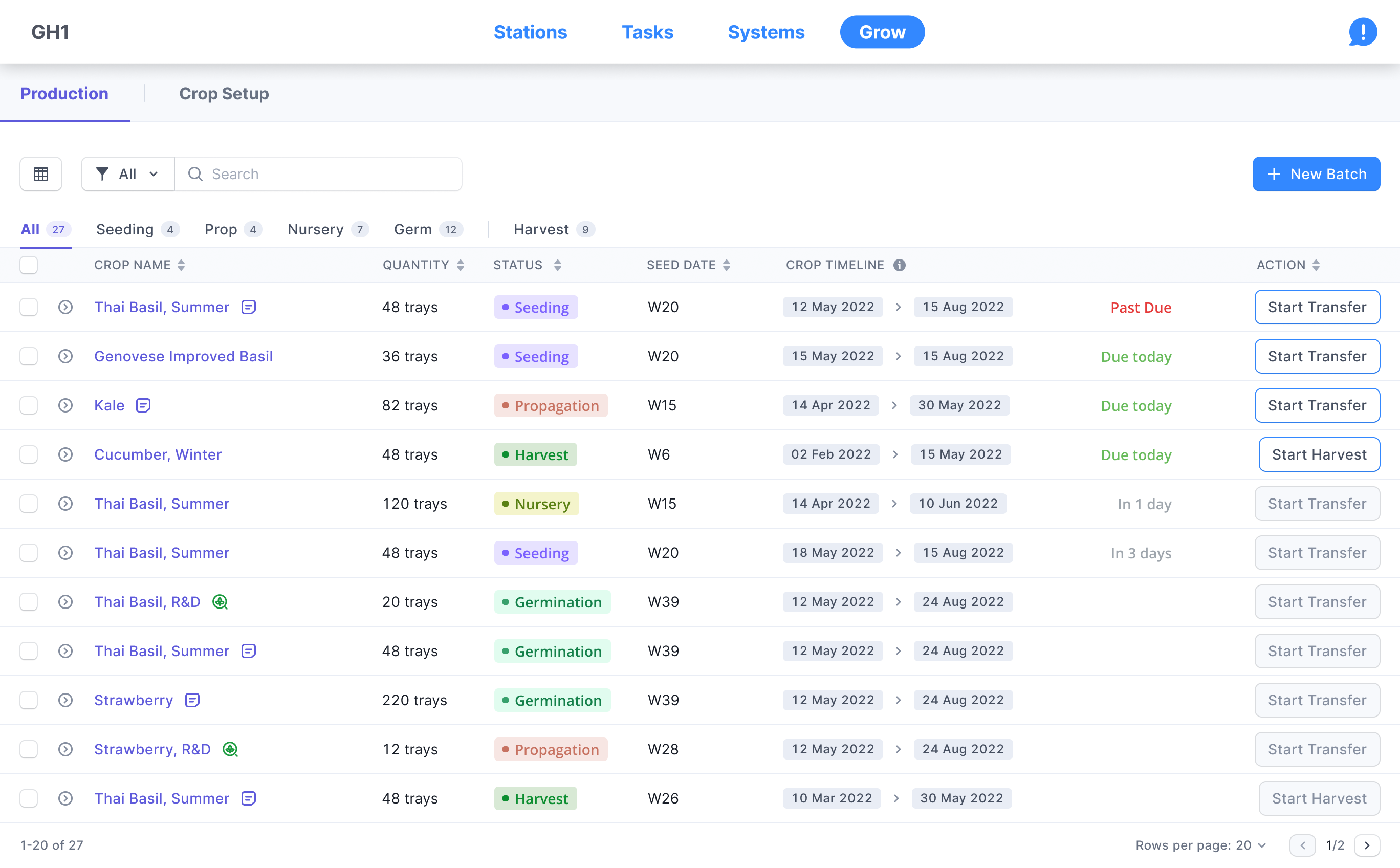Switch to the Crop Setup tab
Image resolution: width=1400 pixels, height=868 pixels.
[x=224, y=94]
